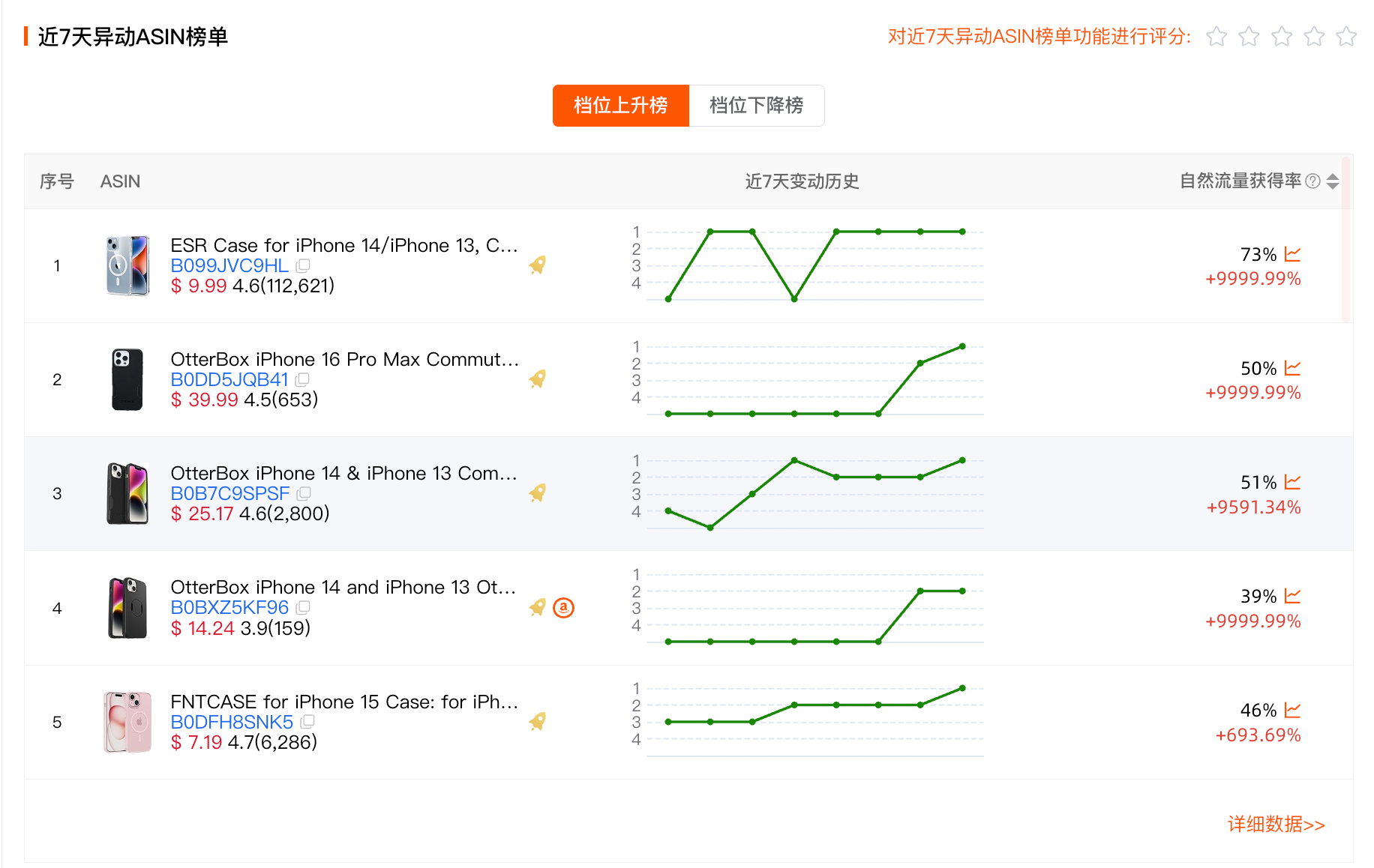This screenshot has height=868, width=1374.
Task: Click rocket icon on ESR Case row
Action: (537, 265)
